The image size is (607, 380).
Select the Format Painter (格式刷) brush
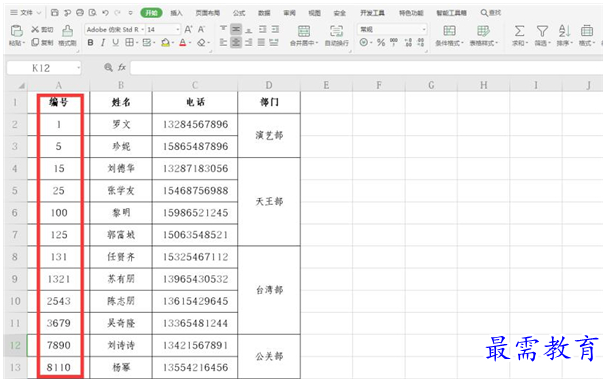tap(67, 31)
